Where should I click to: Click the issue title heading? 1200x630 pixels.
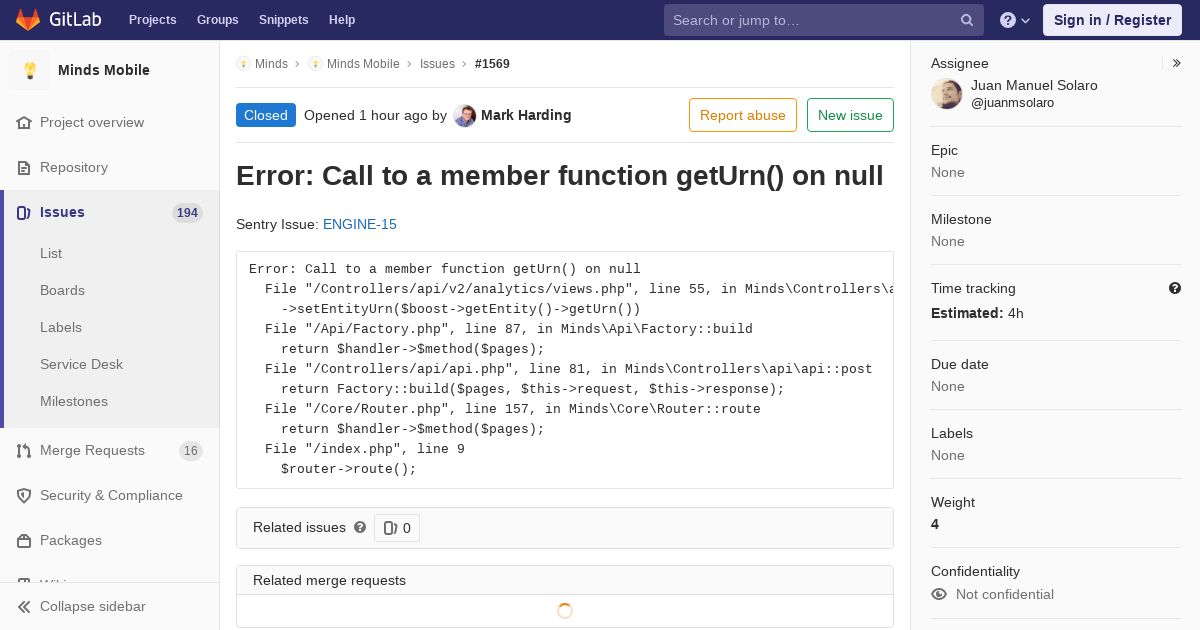click(x=560, y=175)
